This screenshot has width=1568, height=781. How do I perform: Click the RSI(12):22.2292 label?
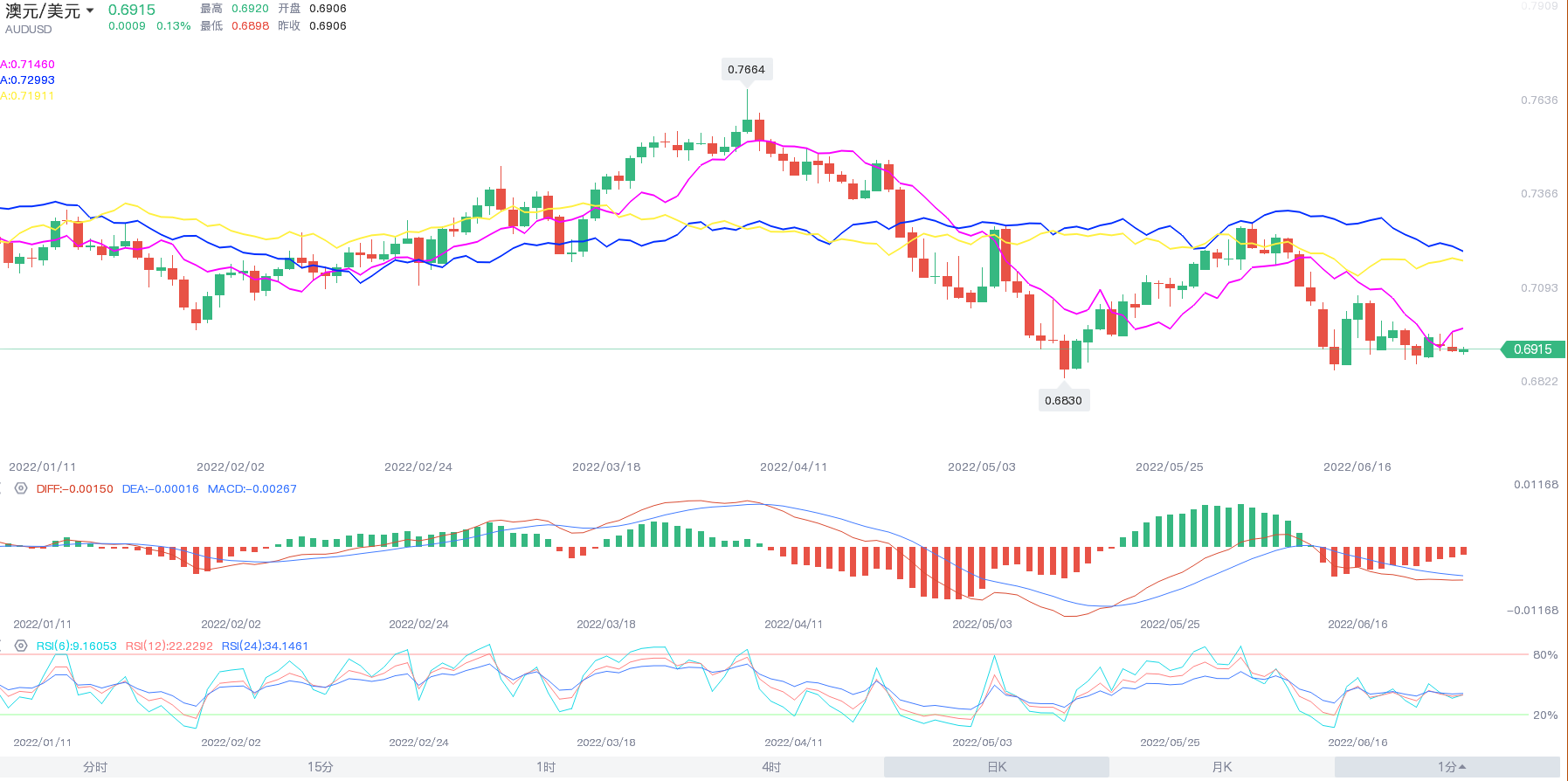point(169,646)
